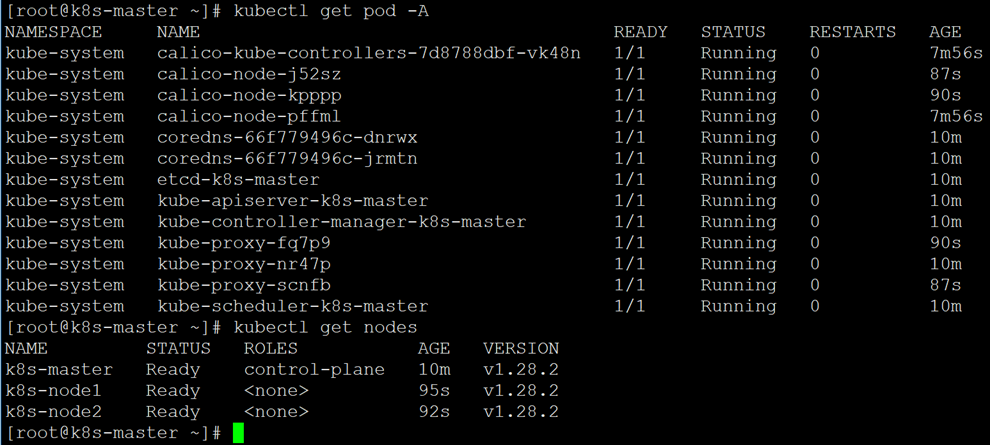Viewport: 990px width, 445px height.
Task: Select the k8s-node2 node name
Action: pos(54,412)
